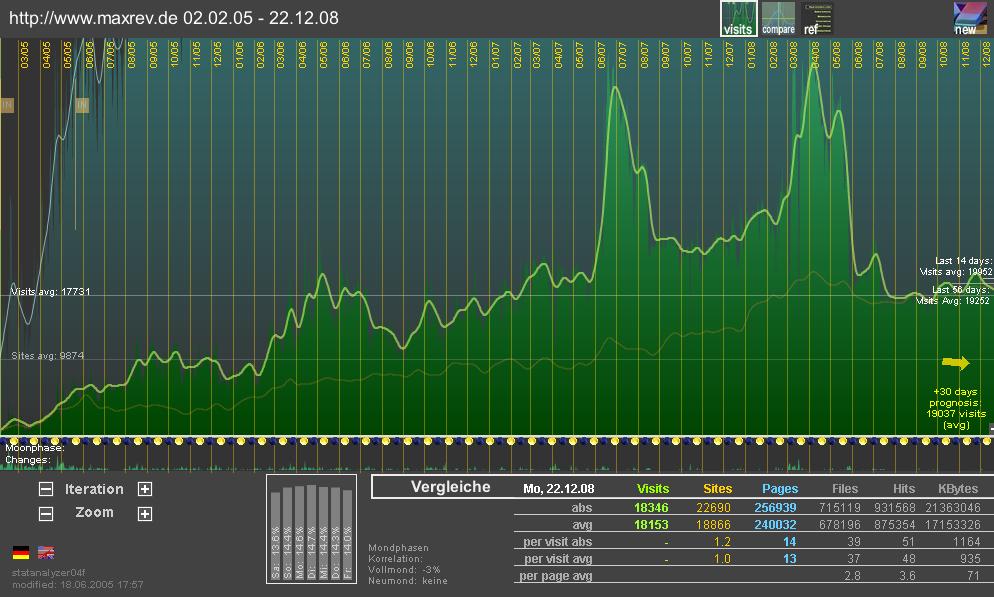Screen dimensions: 994x597
Task: Click the IN badge near the 06/05 label
Action: [x=82, y=105]
